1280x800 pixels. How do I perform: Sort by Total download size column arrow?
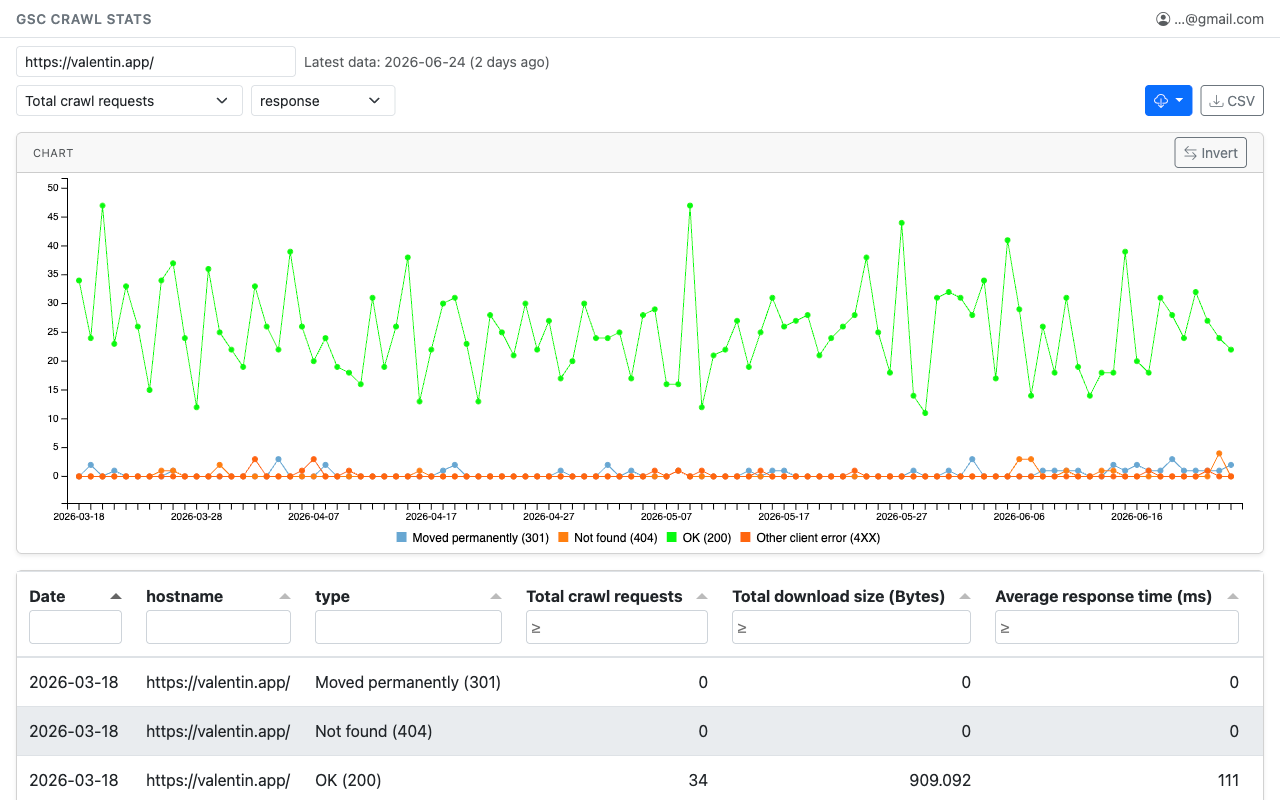click(965, 596)
